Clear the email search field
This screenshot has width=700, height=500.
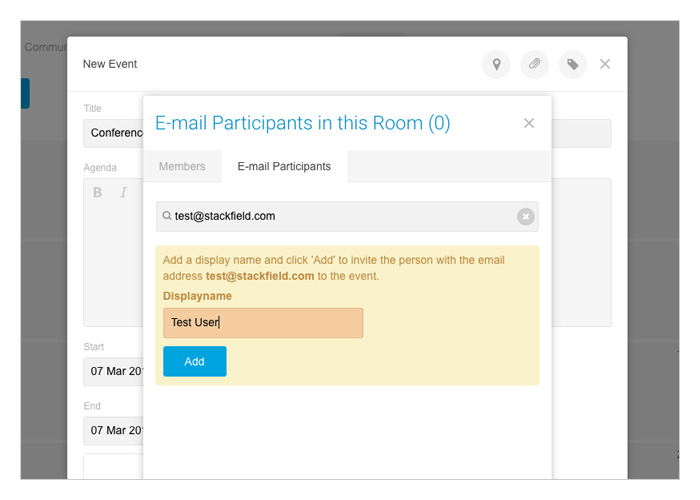point(525,217)
